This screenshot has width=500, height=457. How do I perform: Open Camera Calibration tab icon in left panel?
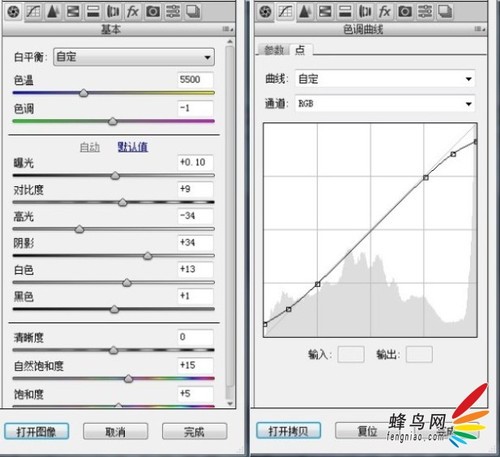(x=153, y=12)
